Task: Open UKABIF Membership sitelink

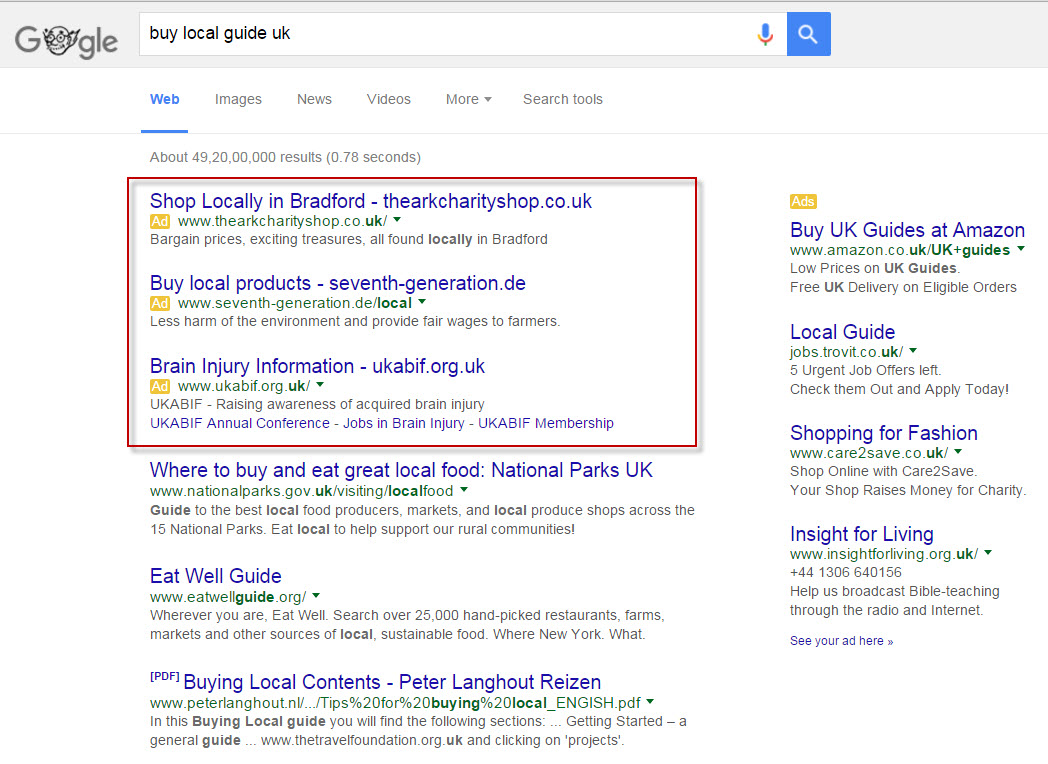Action: tap(545, 423)
